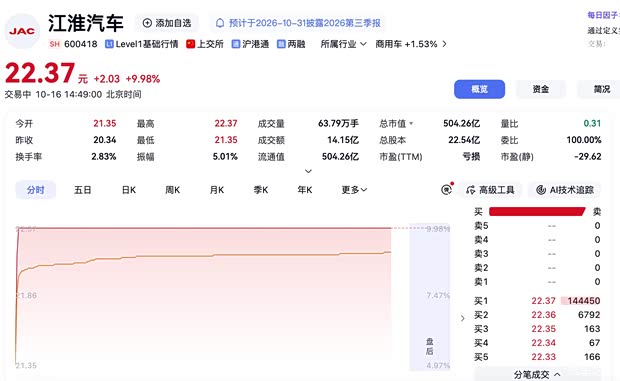Open the 2026-10-31 third-quarter report disclosure notice
620x381 pixels.
[x=298, y=23]
